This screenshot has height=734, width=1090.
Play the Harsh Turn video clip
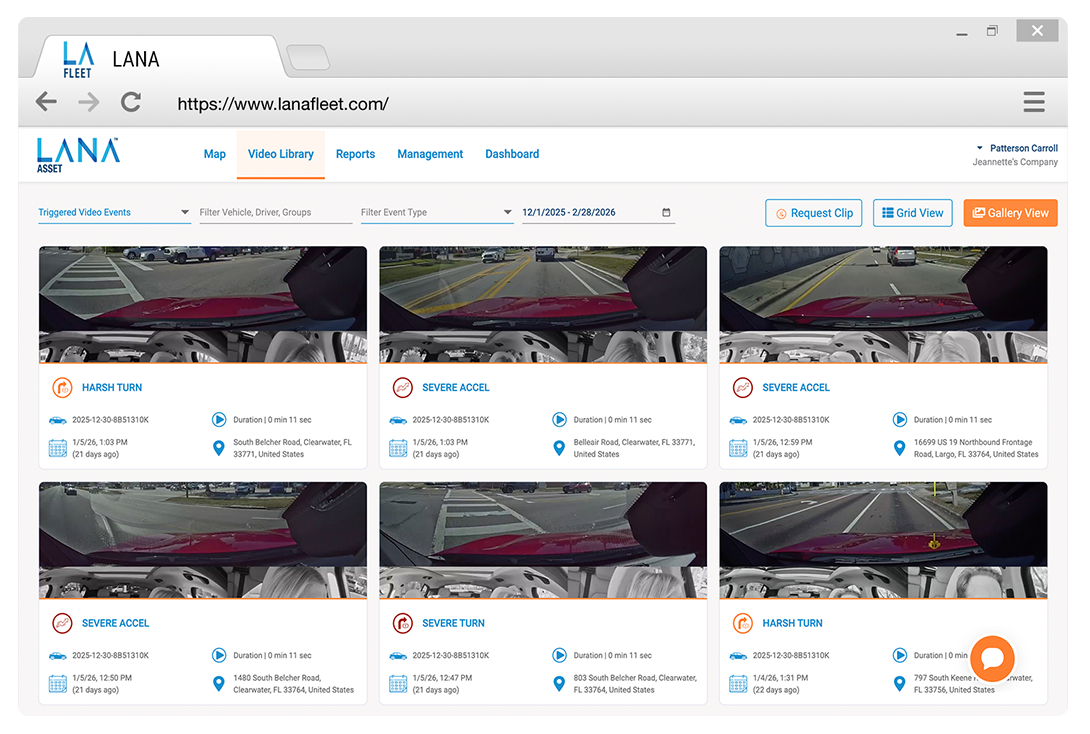pyautogui.click(x=219, y=419)
